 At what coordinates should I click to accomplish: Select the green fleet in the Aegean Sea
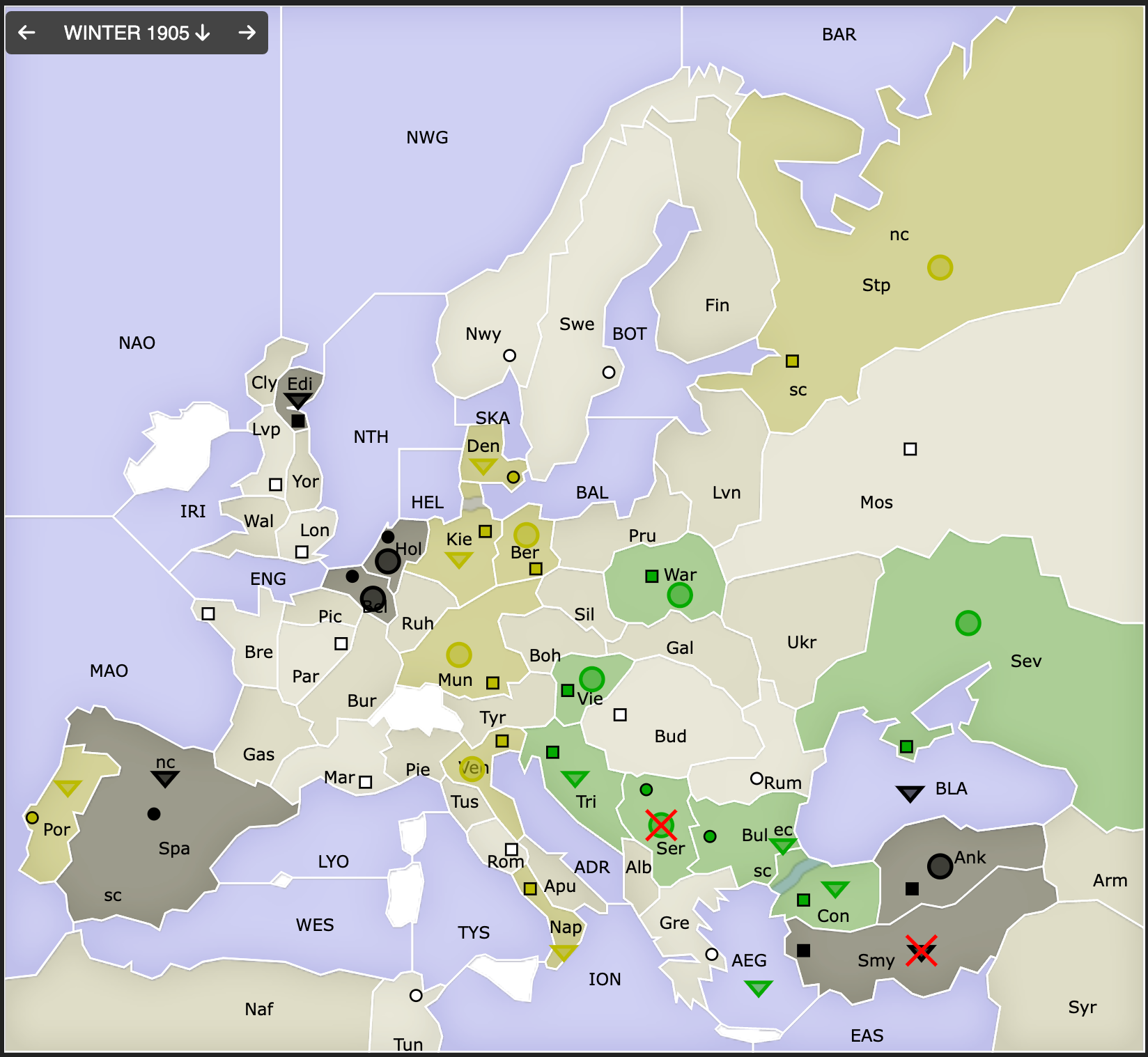(758, 987)
